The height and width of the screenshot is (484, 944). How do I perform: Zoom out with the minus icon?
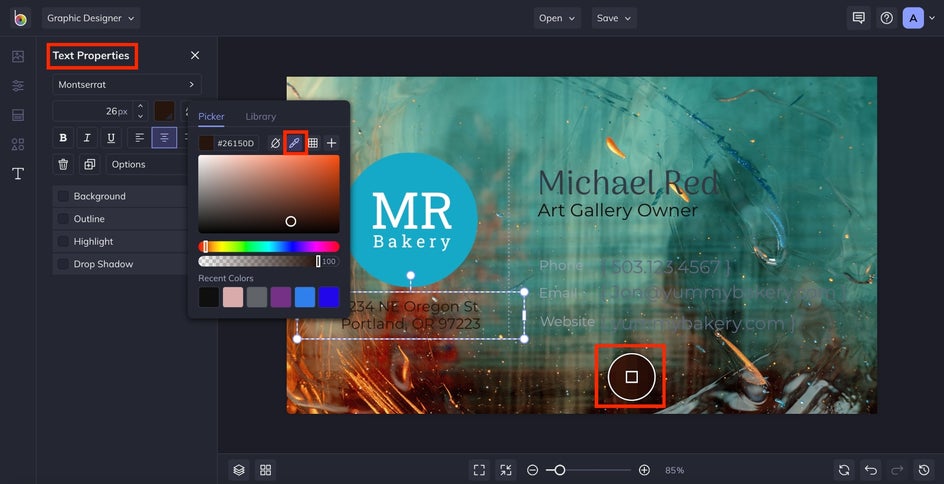coord(532,470)
